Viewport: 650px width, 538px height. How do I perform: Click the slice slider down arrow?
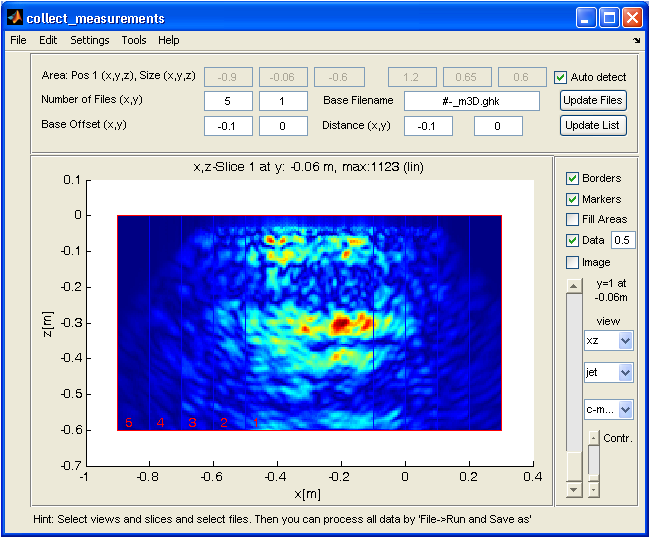tap(574, 490)
